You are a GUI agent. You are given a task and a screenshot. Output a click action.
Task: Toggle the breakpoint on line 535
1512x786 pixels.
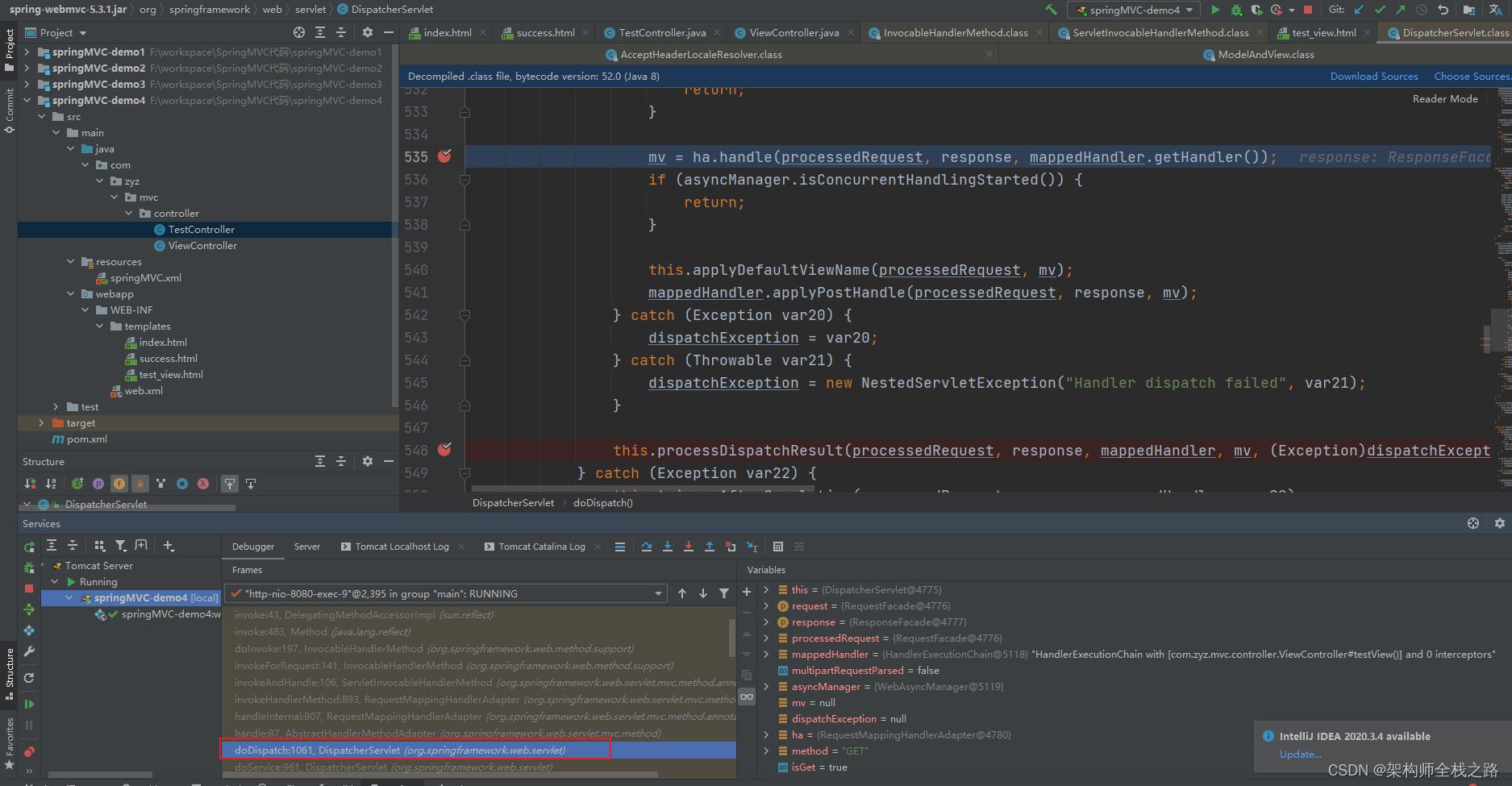[x=444, y=156]
